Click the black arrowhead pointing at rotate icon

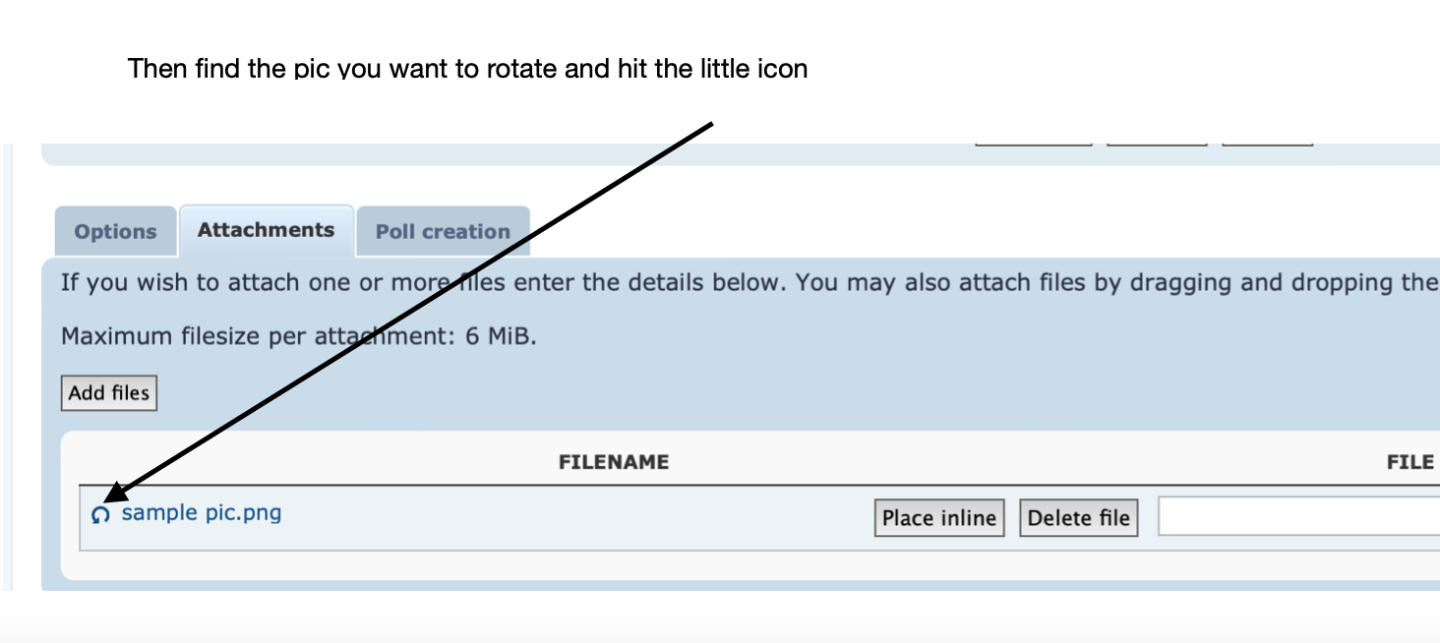coord(117,491)
